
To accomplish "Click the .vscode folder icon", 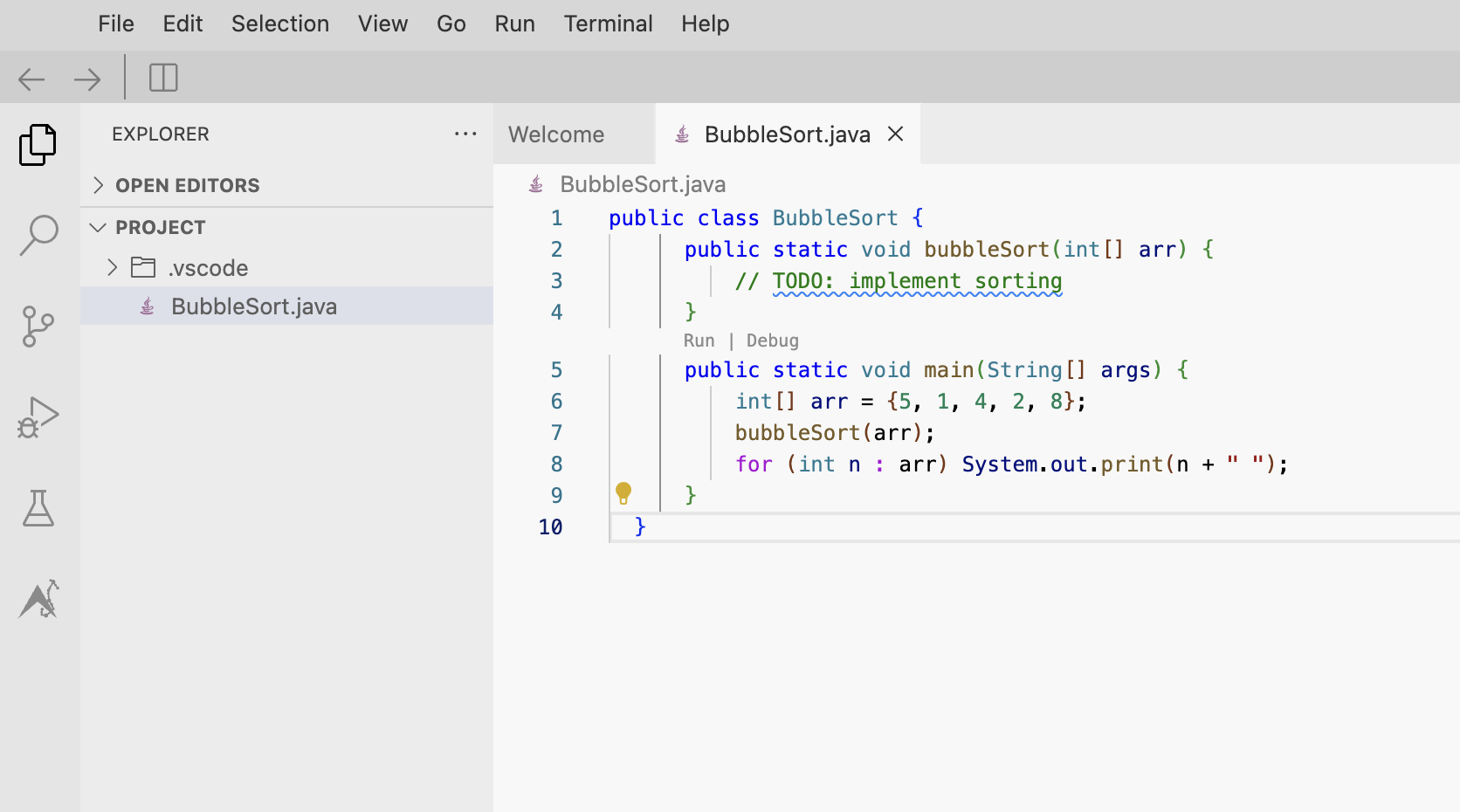I will pyautogui.click(x=143, y=267).
